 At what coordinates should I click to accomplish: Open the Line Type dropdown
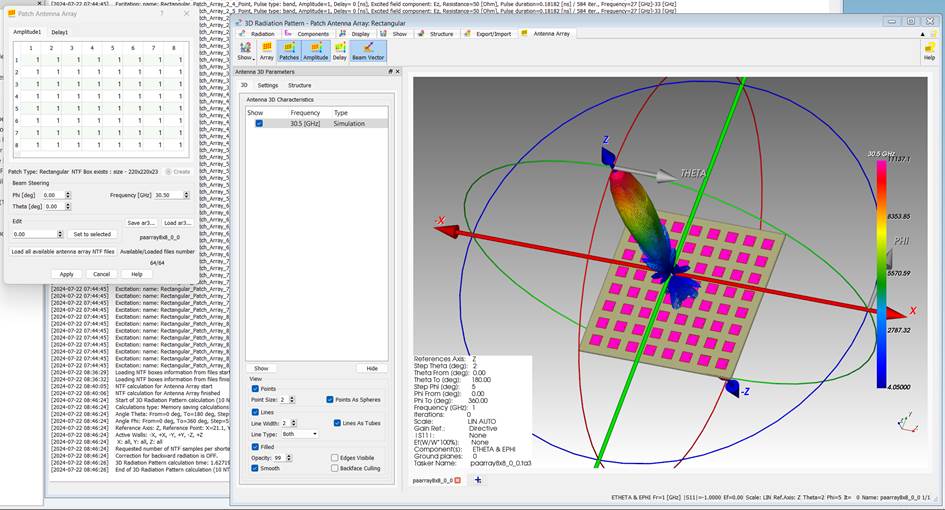click(300, 434)
